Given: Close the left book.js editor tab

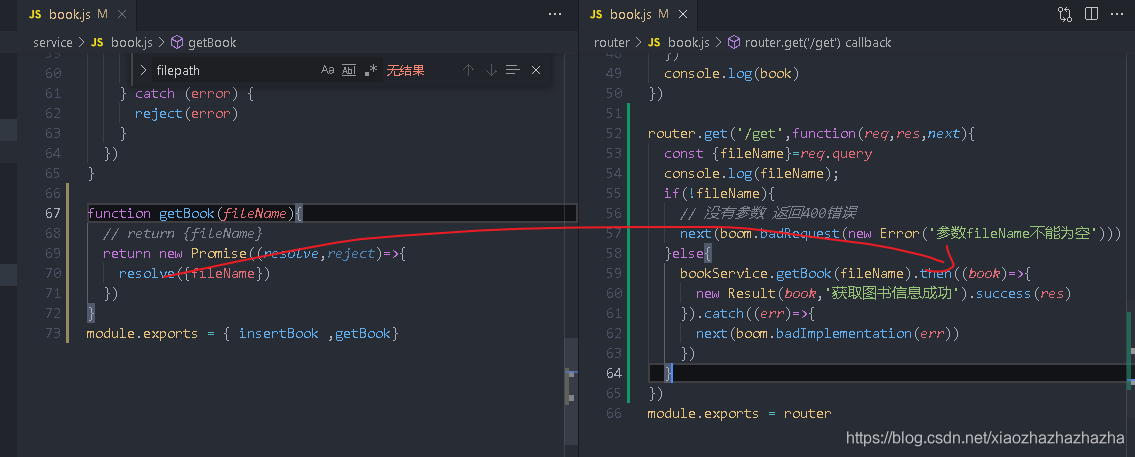Looking at the screenshot, I should [x=124, y=14].
